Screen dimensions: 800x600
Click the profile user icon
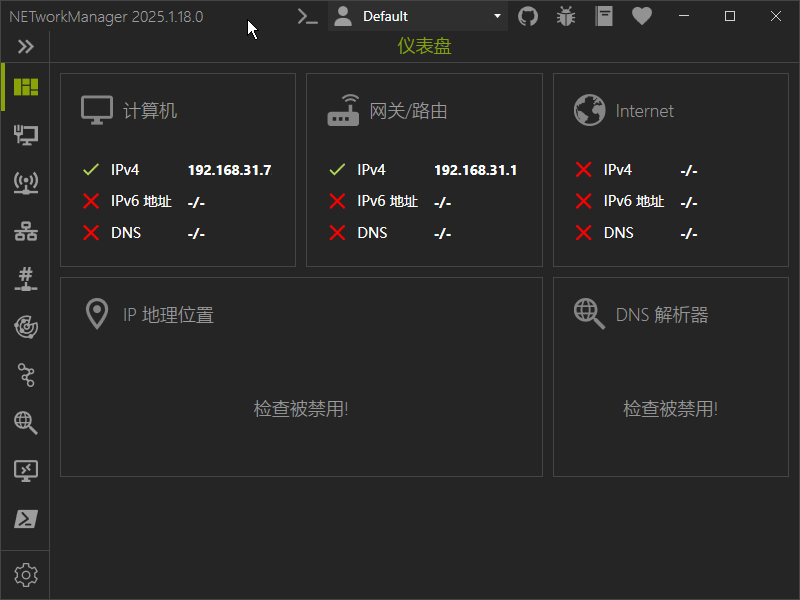(x=343, y=16)
